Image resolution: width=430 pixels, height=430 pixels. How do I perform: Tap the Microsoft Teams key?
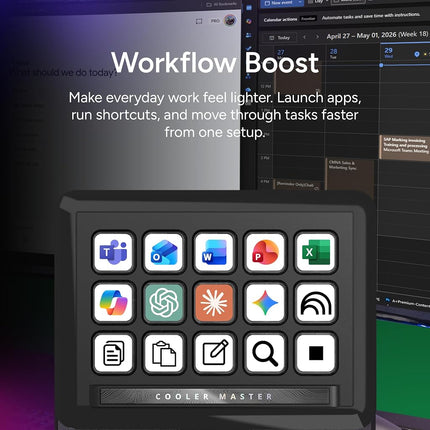pos(114,252)
